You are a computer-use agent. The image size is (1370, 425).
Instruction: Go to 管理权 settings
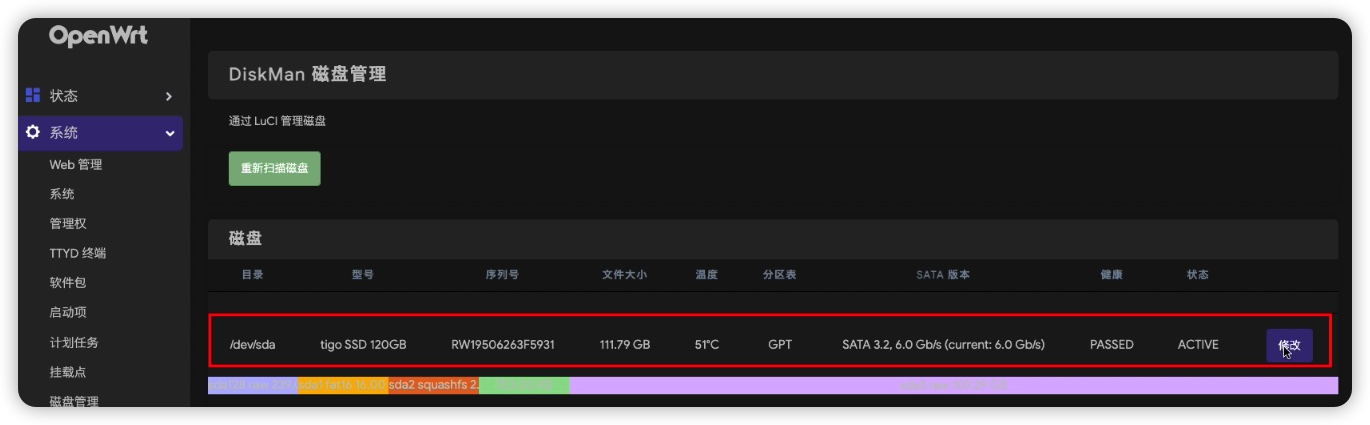68,224
